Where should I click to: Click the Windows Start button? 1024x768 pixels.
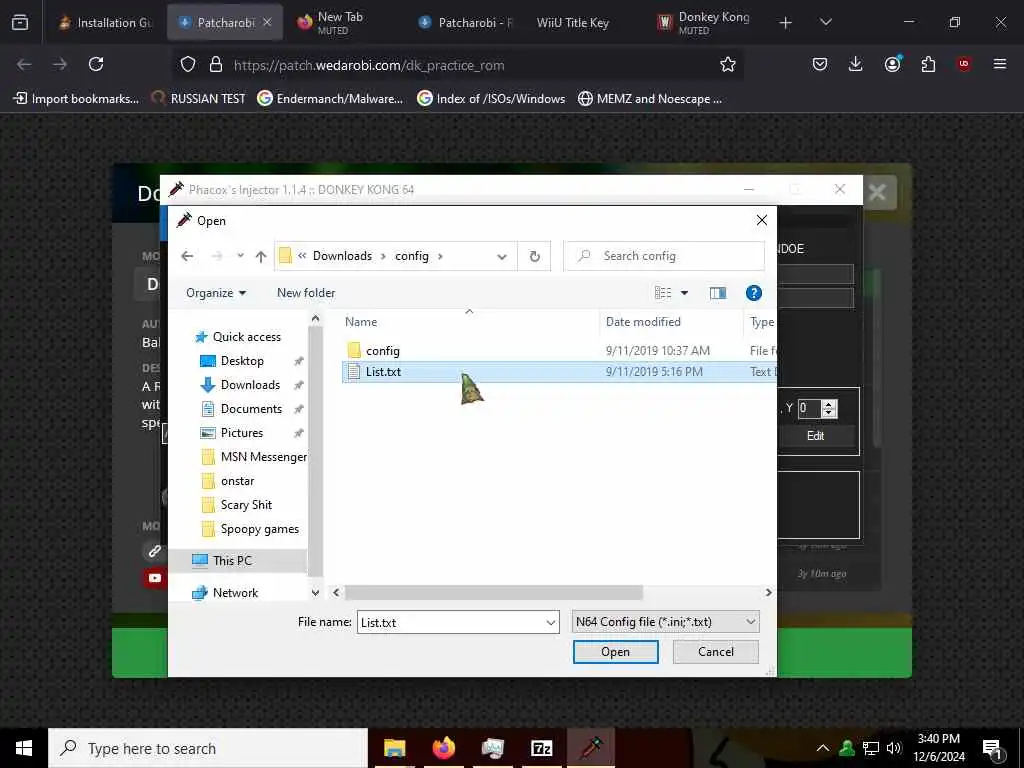(24, 748)
